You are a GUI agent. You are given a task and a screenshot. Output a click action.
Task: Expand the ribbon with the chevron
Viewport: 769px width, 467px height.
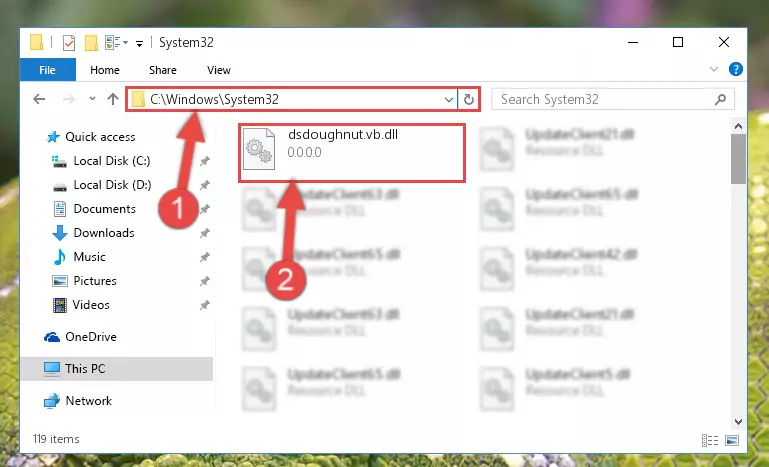coord(714,69)
